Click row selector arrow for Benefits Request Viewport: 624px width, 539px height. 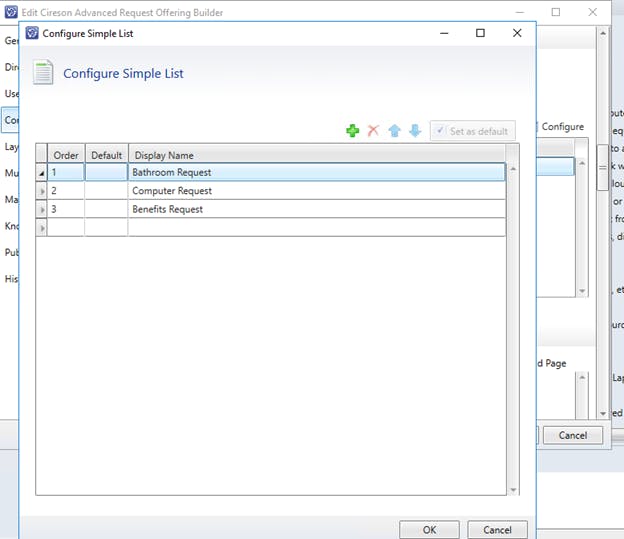coord(42,209)
